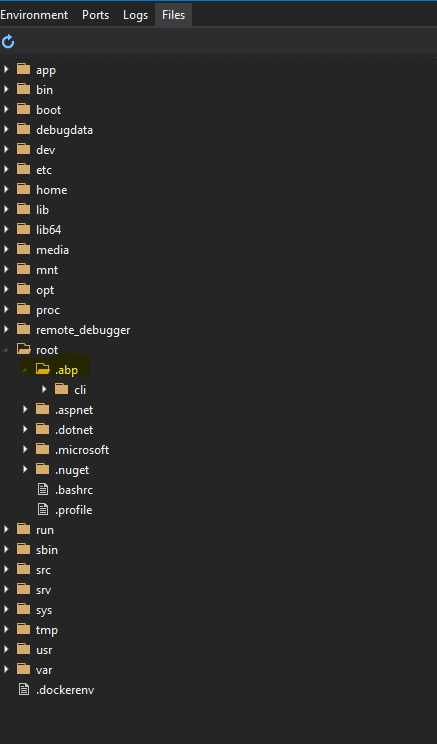Expand the src folder arrow
This screenshot has width=437, height=744.
point(6,569)
